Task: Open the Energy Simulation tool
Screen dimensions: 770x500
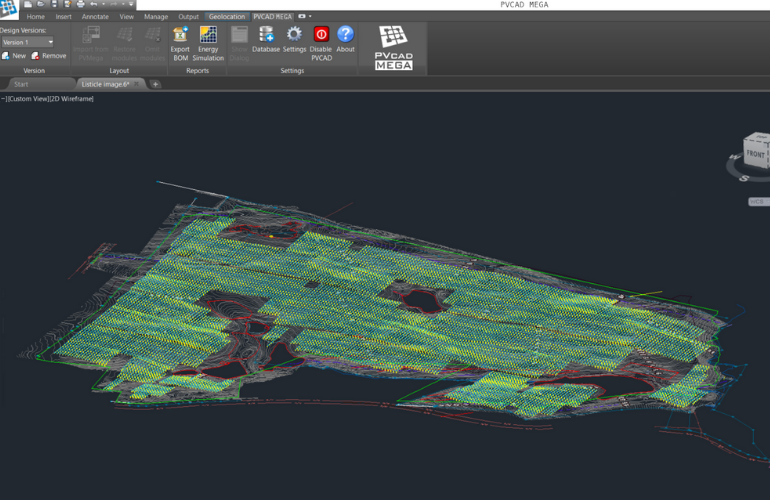Action: pos(208,35)
